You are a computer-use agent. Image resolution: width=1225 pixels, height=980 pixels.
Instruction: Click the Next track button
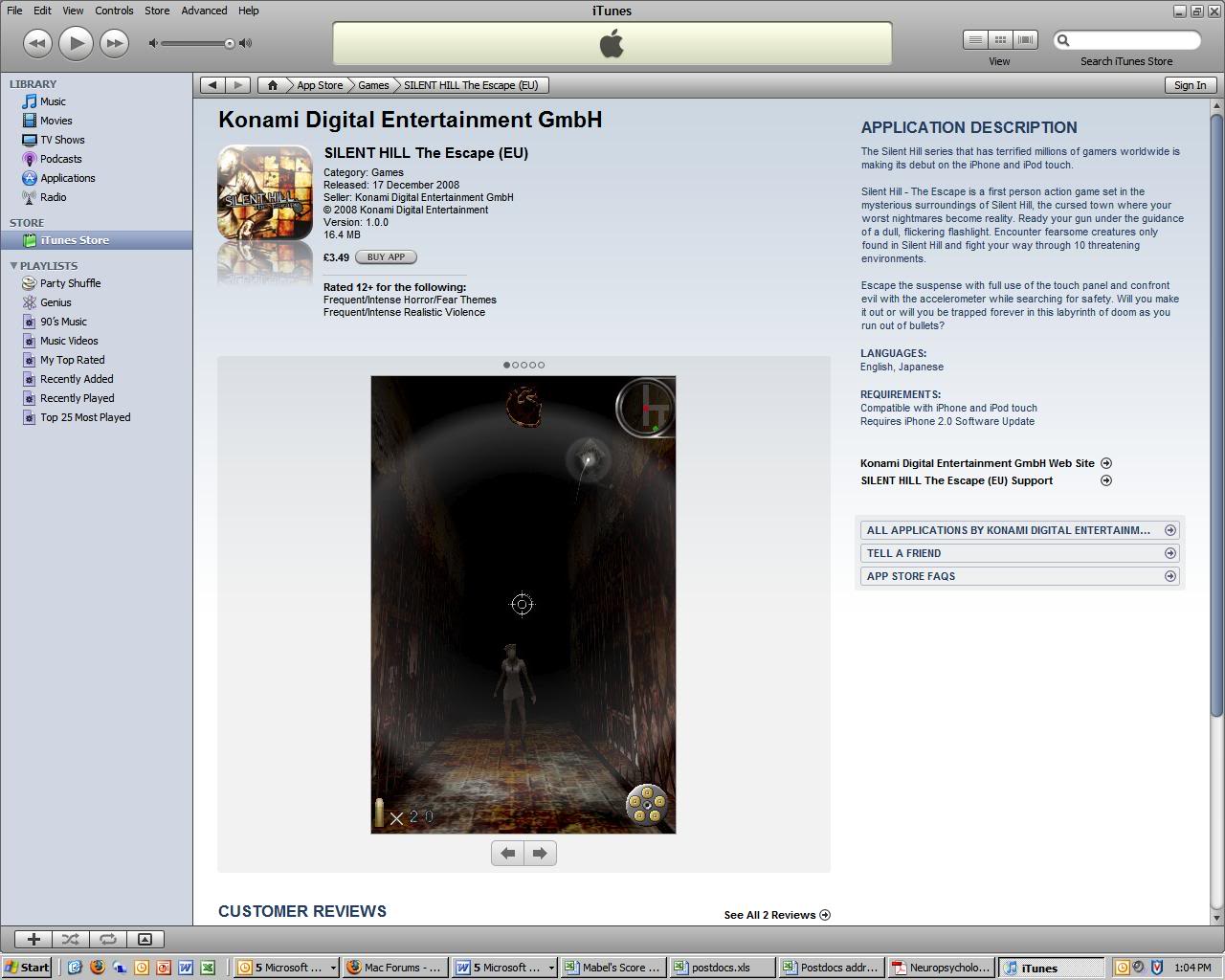point(114,43)
